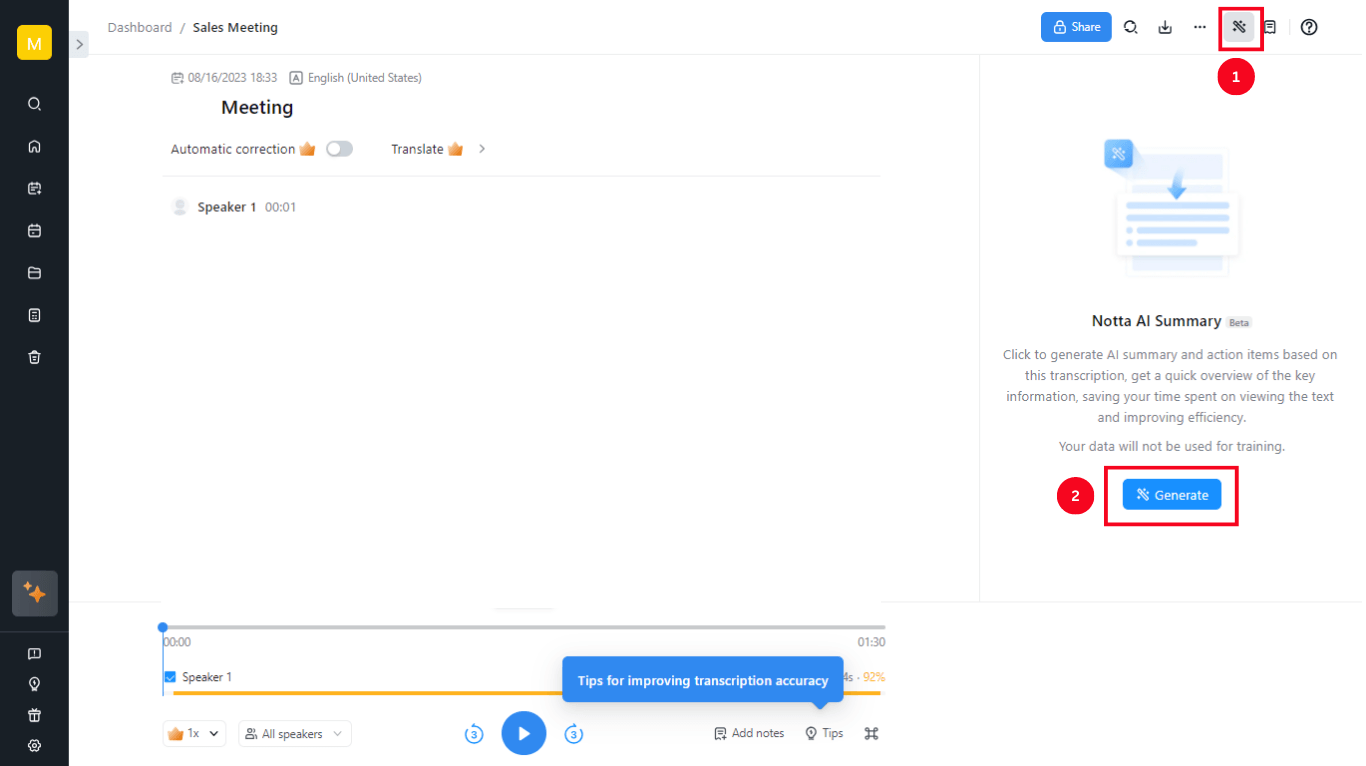Open the 1x playback speed dropdown
The height and width of the screenshot is (766, 1366).
click(194, 733)
